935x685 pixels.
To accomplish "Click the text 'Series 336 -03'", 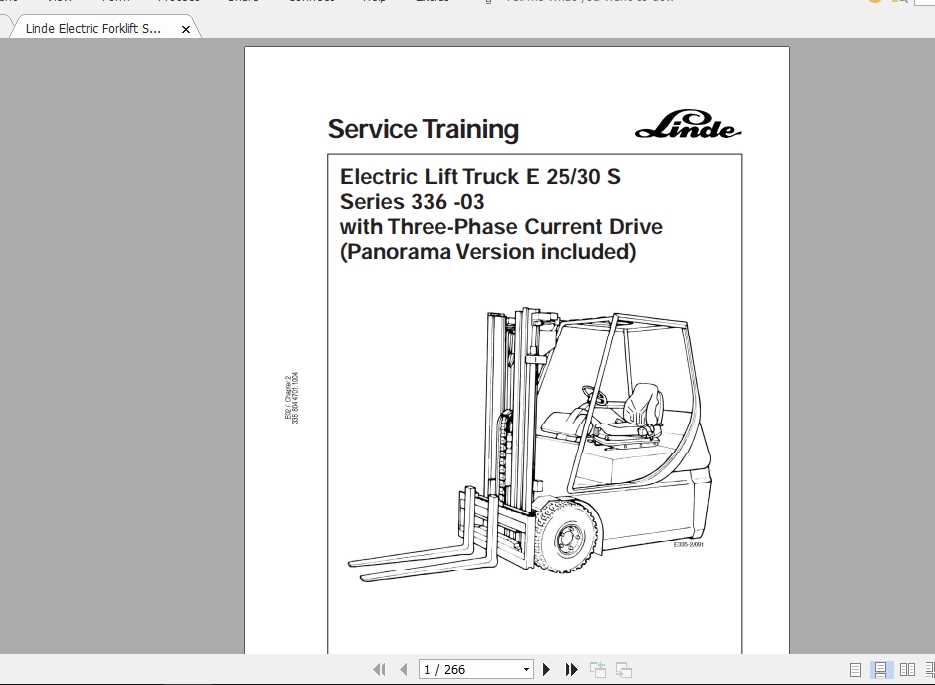I will pos(412,202).
